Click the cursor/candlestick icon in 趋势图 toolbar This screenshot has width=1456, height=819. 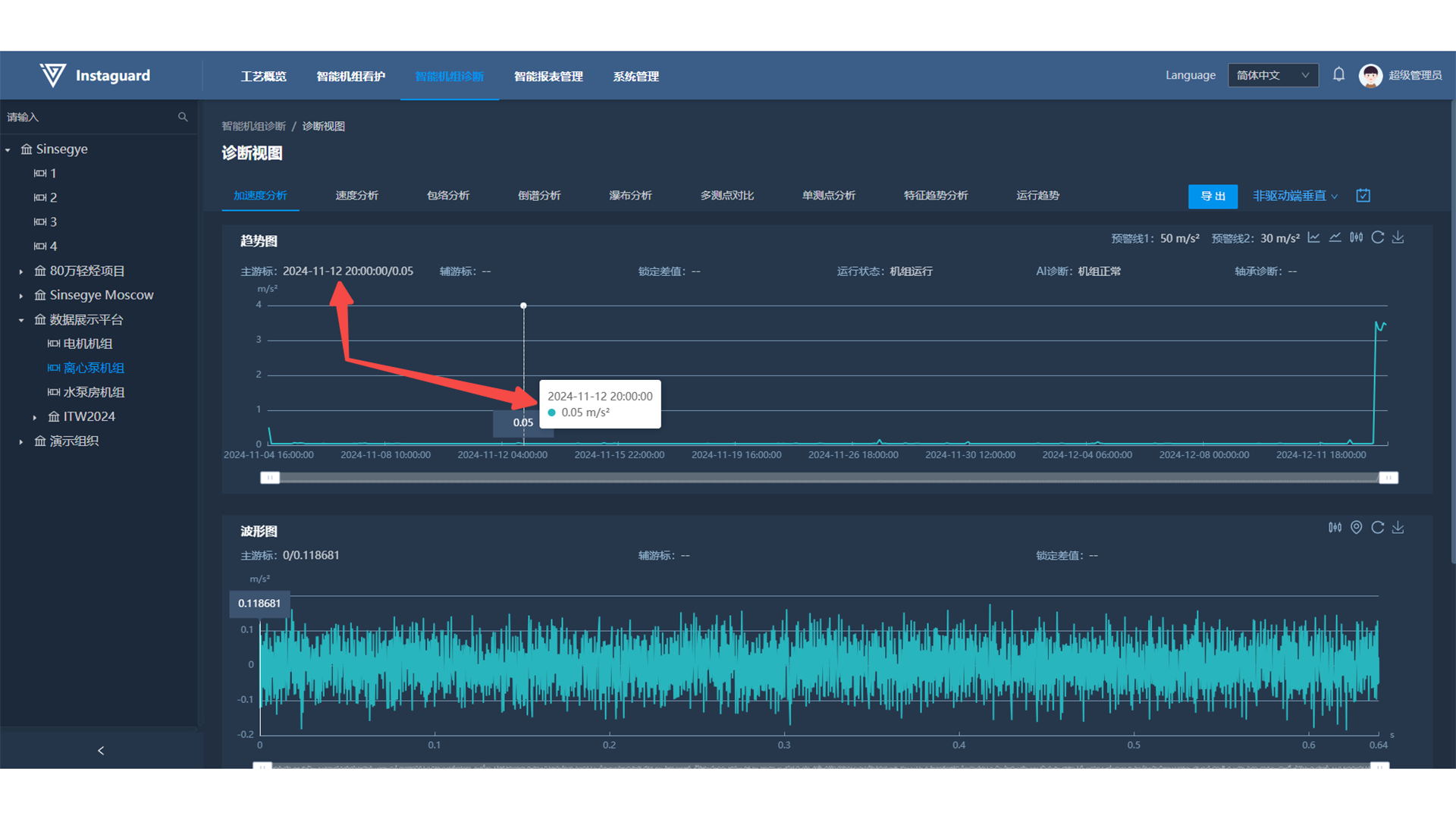(1356, 237)
